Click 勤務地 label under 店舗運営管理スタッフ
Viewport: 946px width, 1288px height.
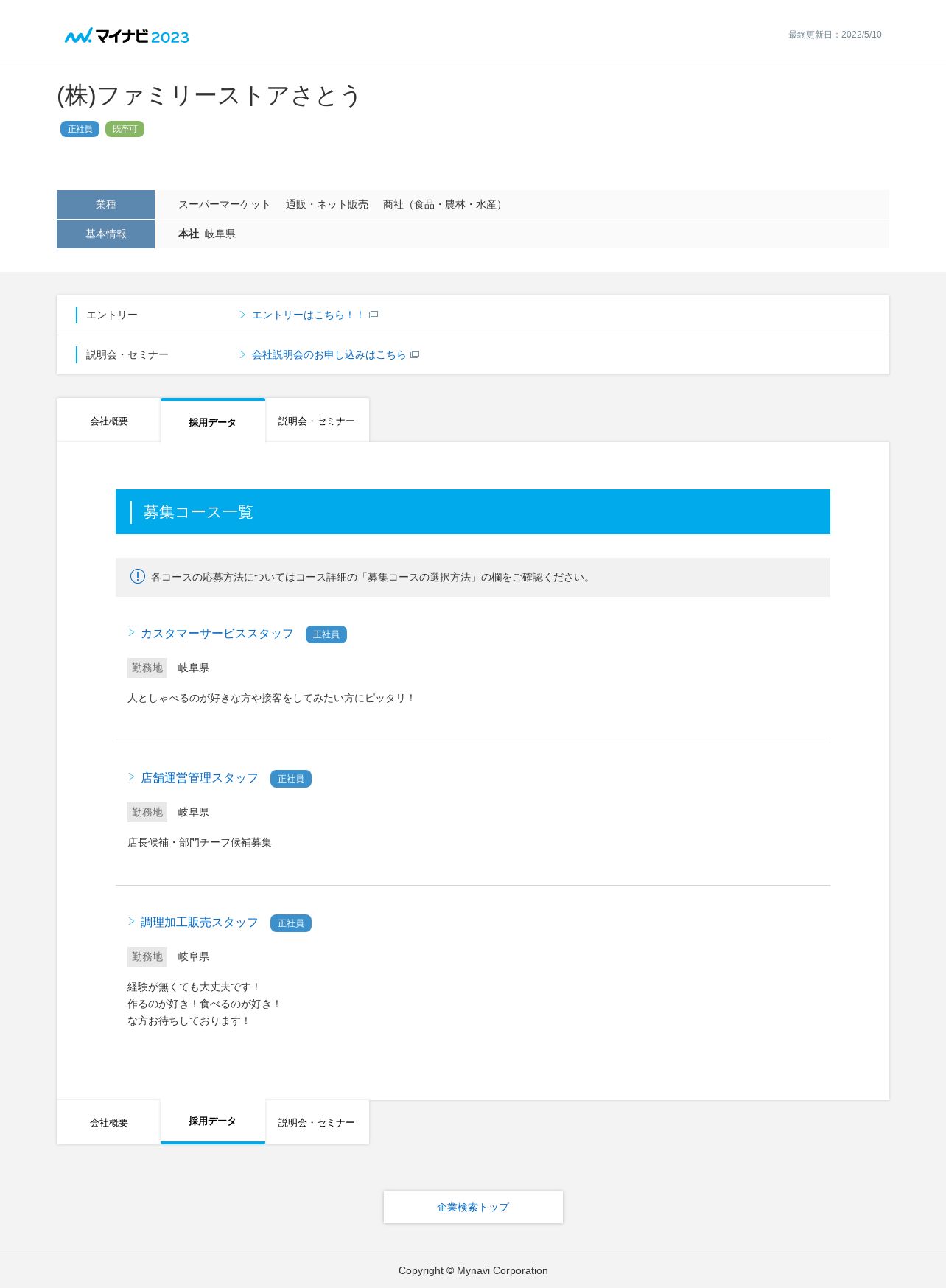pyautogui.click(x=147, y=812)
